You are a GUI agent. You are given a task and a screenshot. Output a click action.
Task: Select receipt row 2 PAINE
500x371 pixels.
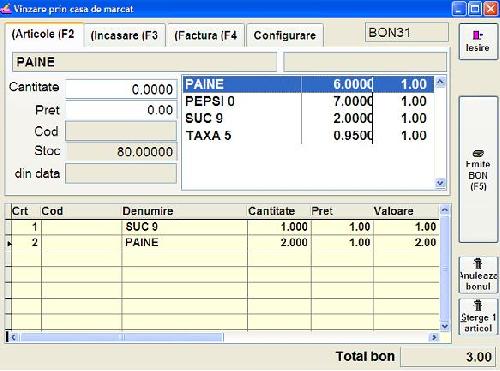(222, 243)
